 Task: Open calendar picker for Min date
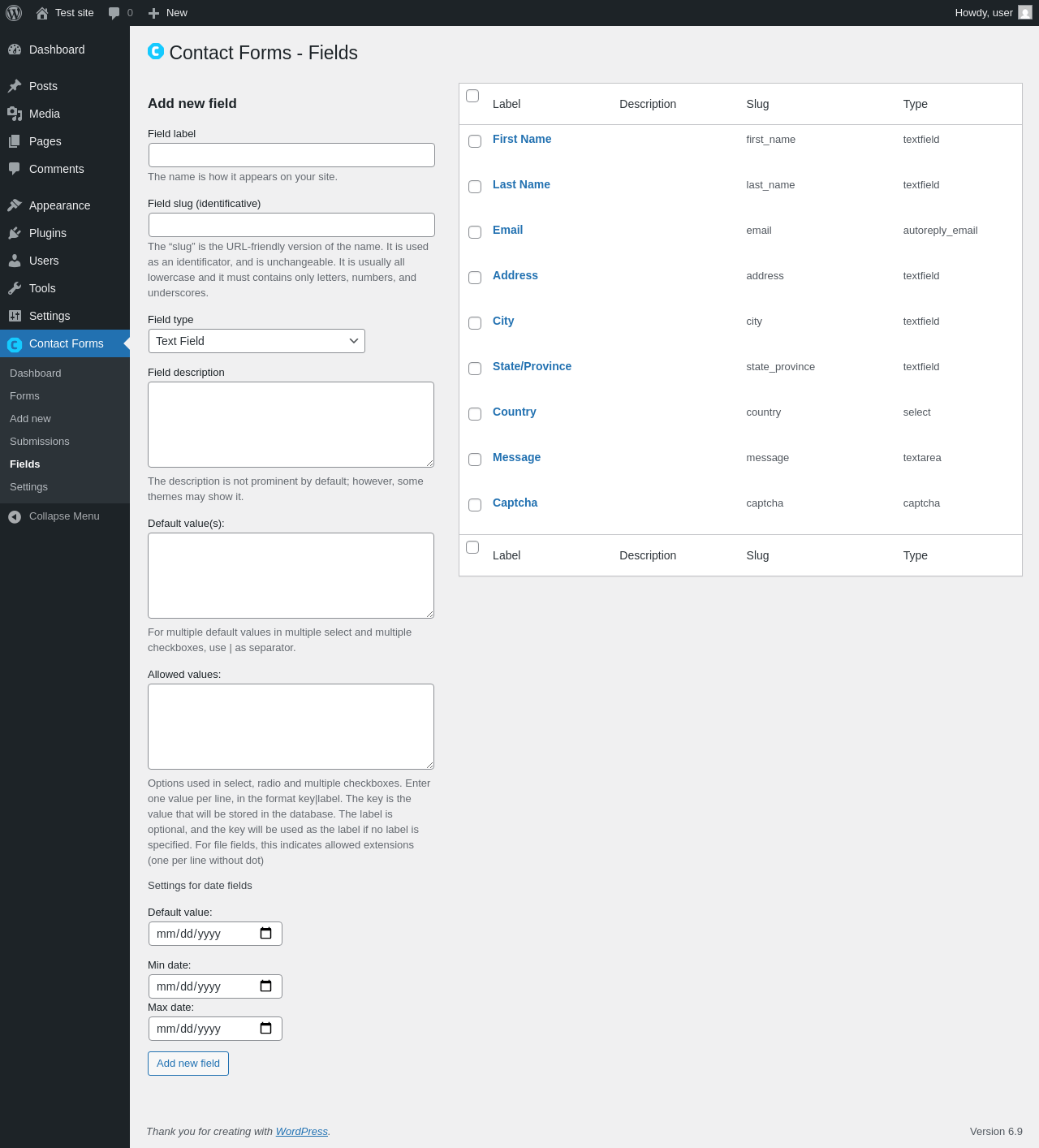coord(265,986)
